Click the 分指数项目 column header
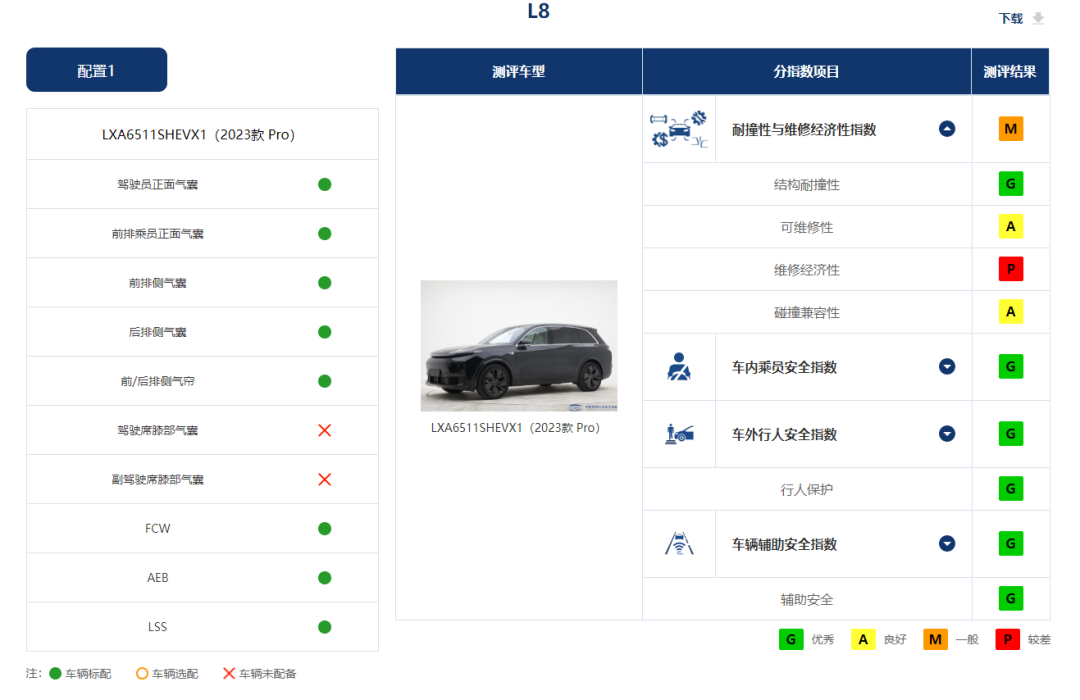The width and height of the screenshot is (1080, 700). [x=807, y=71]
